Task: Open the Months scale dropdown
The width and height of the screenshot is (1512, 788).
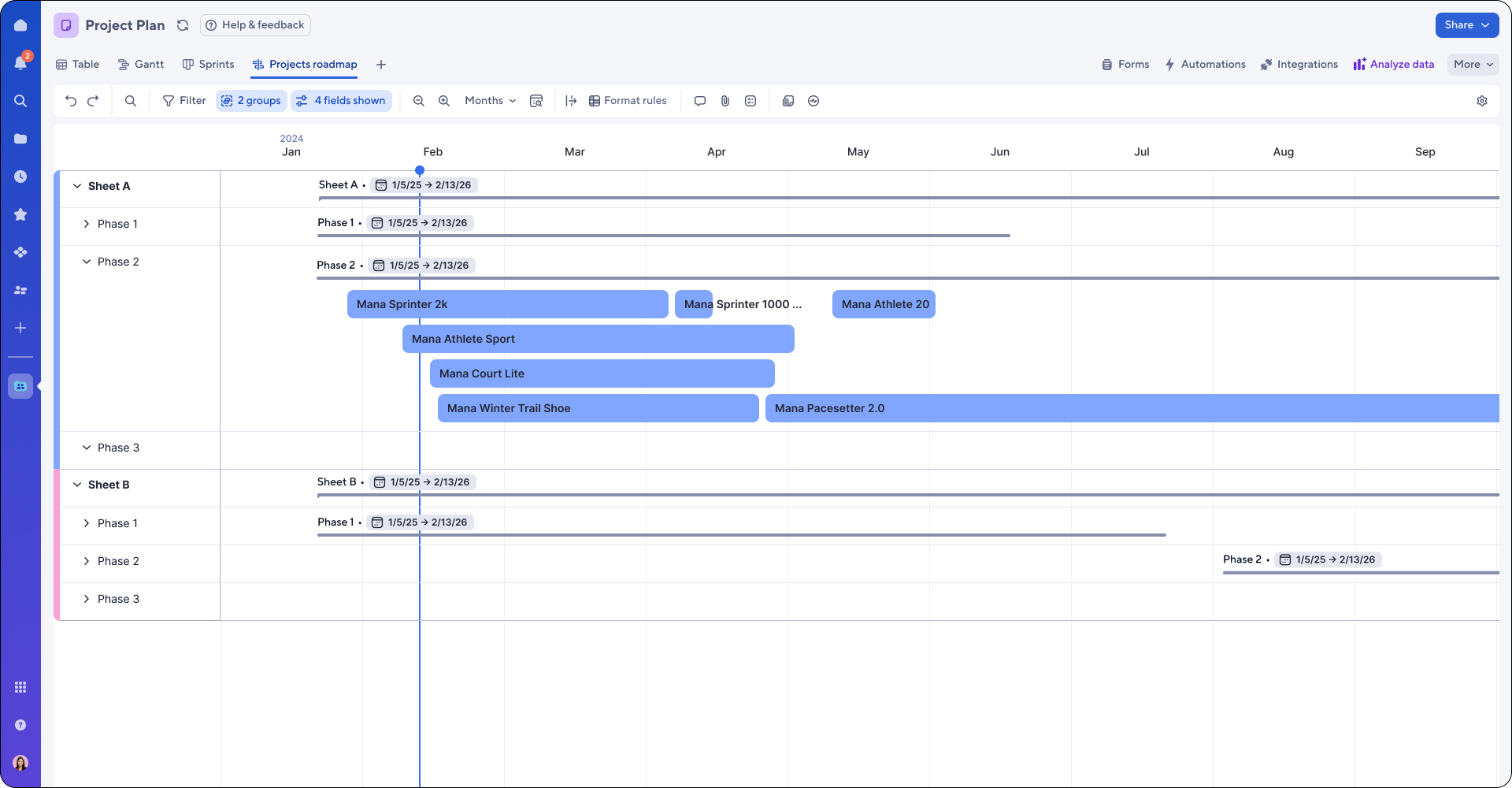Action: [x=490, y=101]
